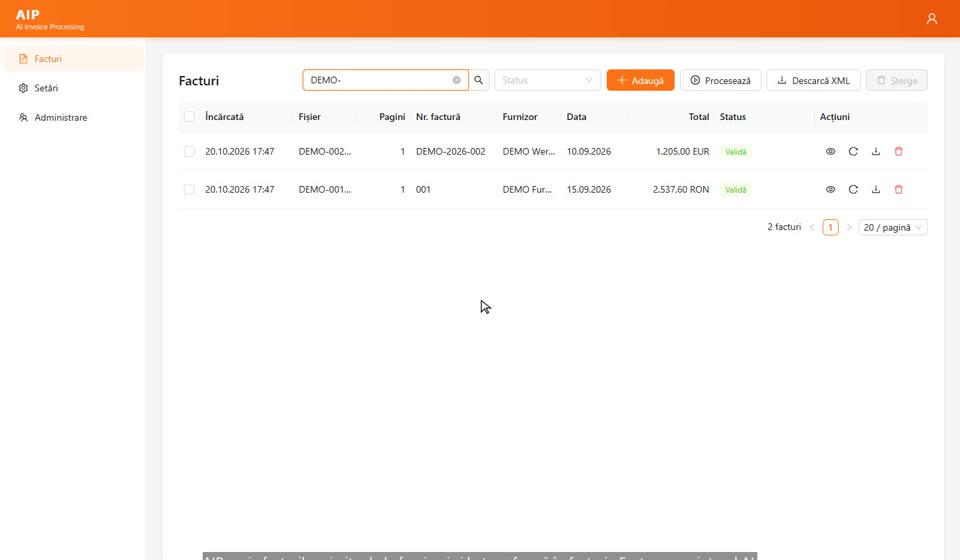Image resolution: width=960 pixels, height=560 pixels.
Task: Click the Data column header
Action: pyautogui.click(x=576, y=116)
